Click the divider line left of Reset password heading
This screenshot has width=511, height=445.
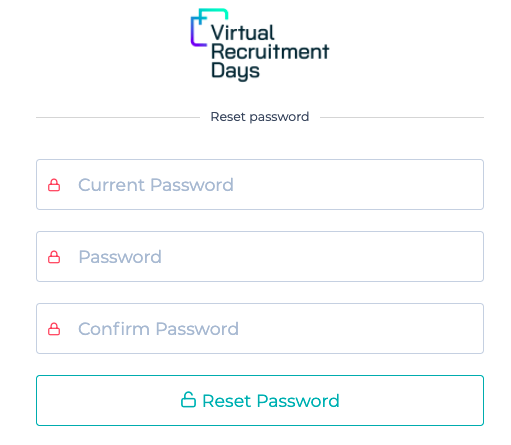coord(118,117)
